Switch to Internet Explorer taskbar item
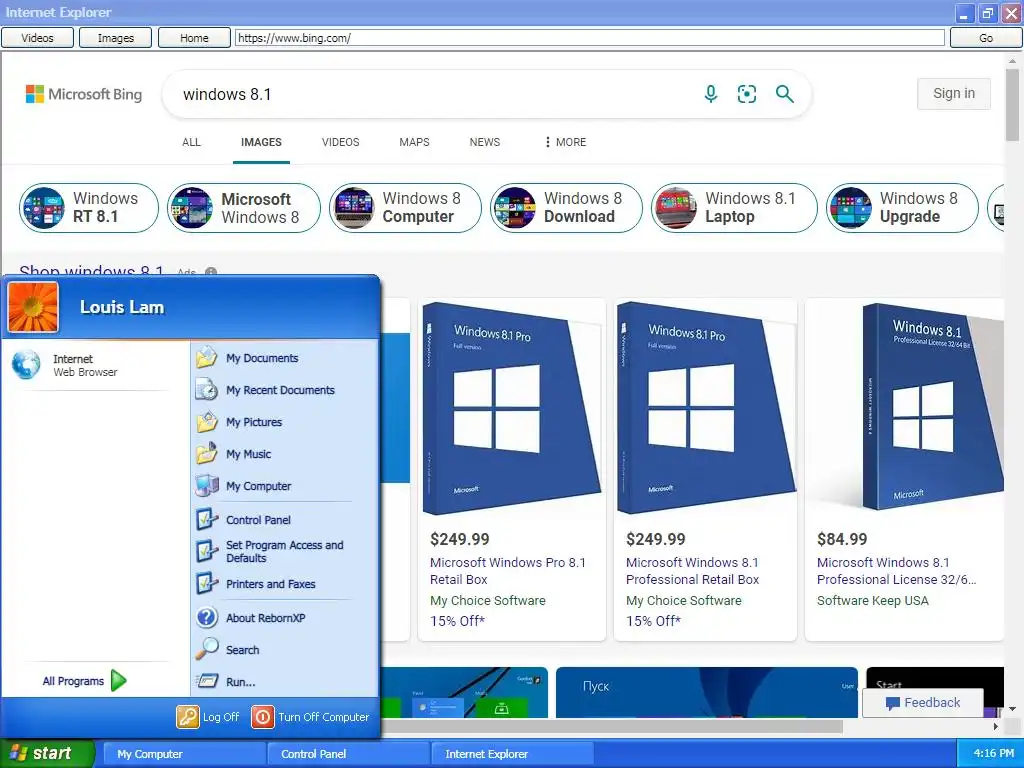The image size is (1024, 768). pos(513,754)
